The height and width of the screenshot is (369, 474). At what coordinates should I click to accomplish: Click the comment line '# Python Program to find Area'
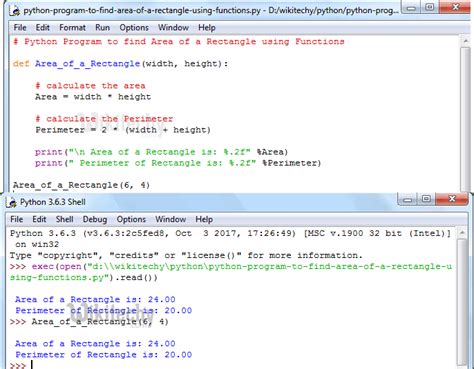pyautogui.click(x=179, y=42)
